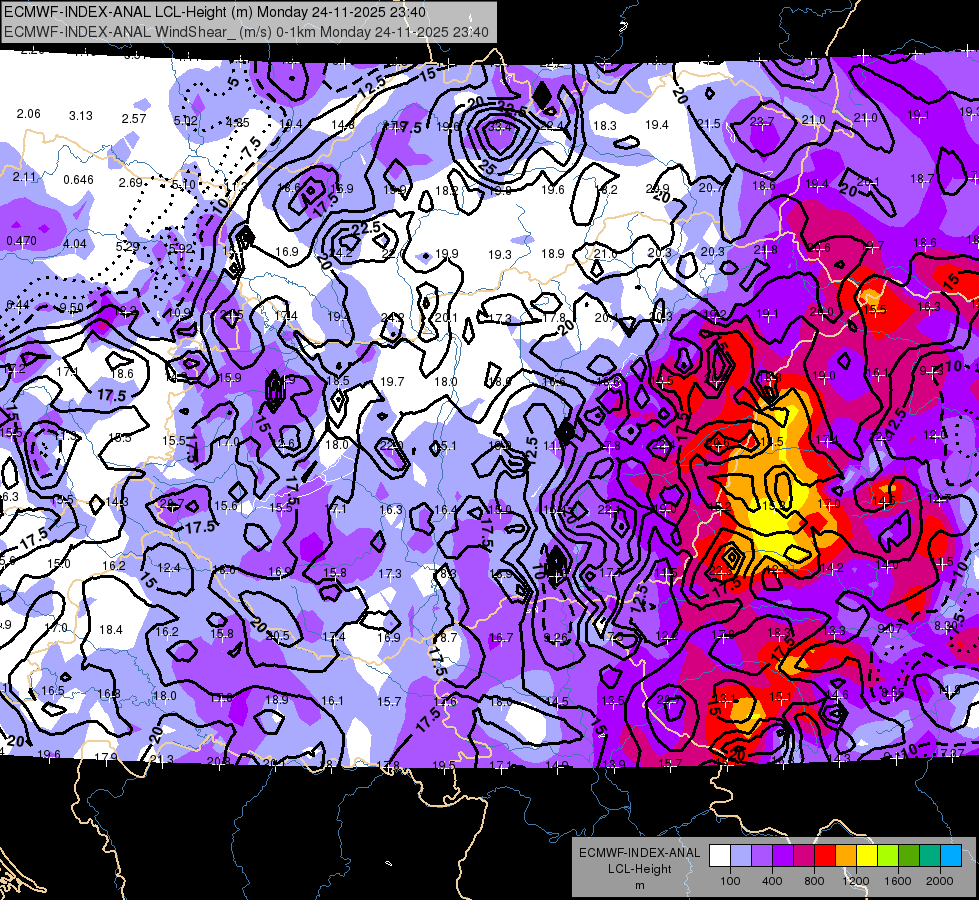Image resolution: width=979 pixels, height=900 pixels.
Task: Click the ECMWF-INDEX-ANAL legend title text
Action: pyautogui.click(x=640, y=853)
